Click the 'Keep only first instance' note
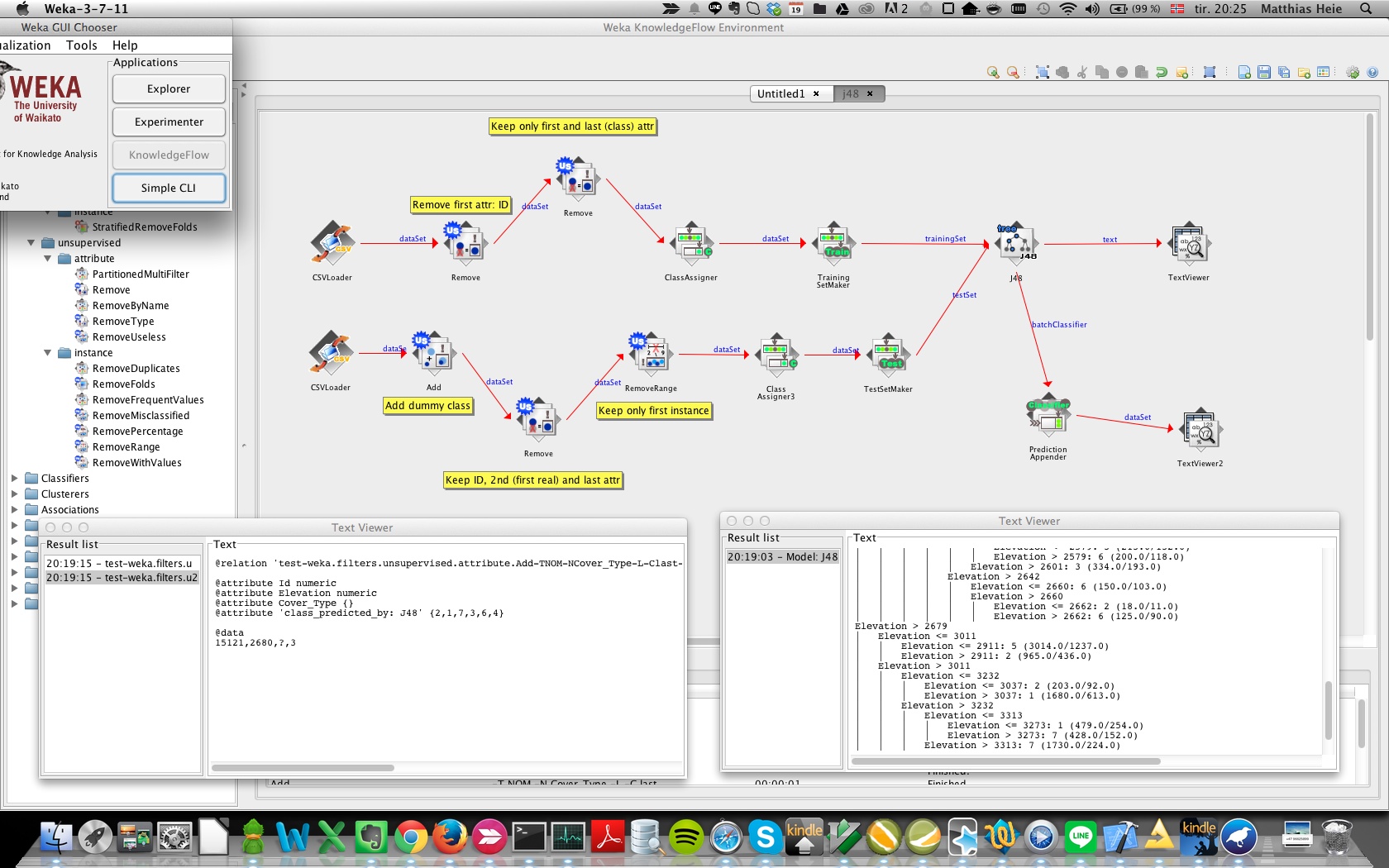Screen dimensions: 1389x868 click(x=653, y=411)
